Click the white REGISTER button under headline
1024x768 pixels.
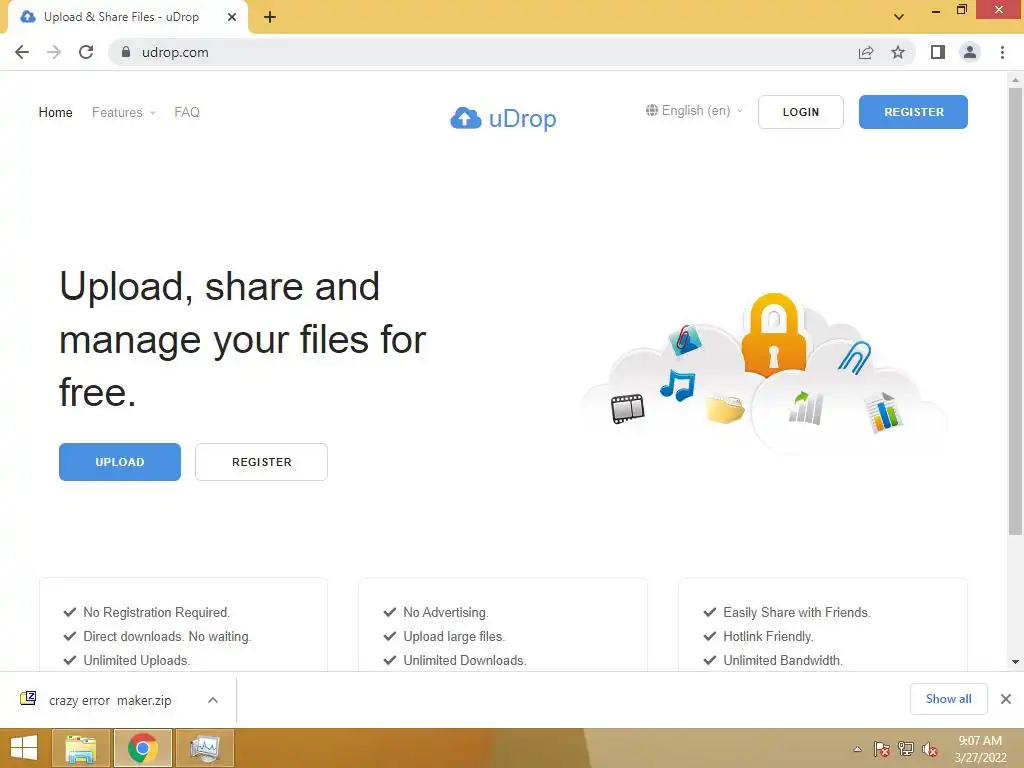[x=261, y=462]
